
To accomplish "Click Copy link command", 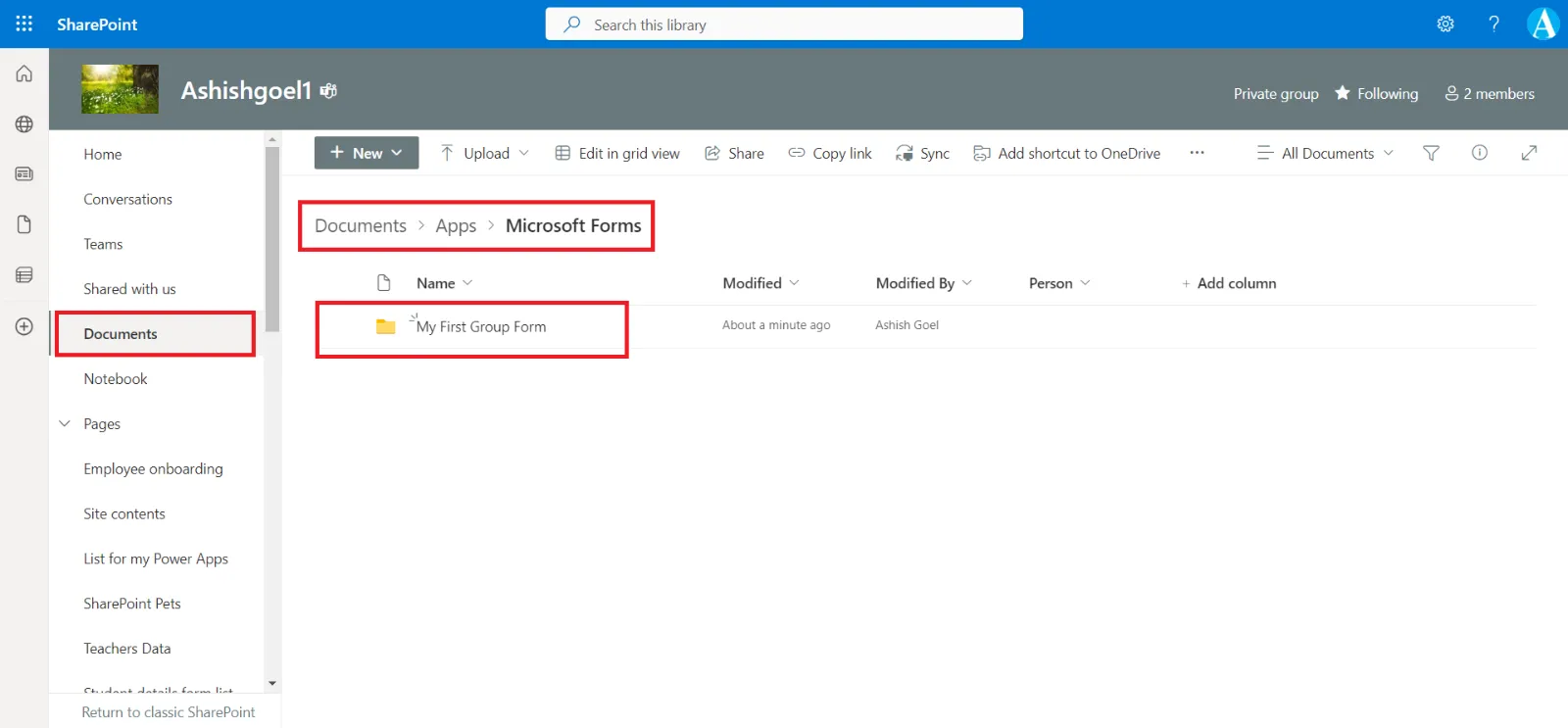I will point(830,153).
